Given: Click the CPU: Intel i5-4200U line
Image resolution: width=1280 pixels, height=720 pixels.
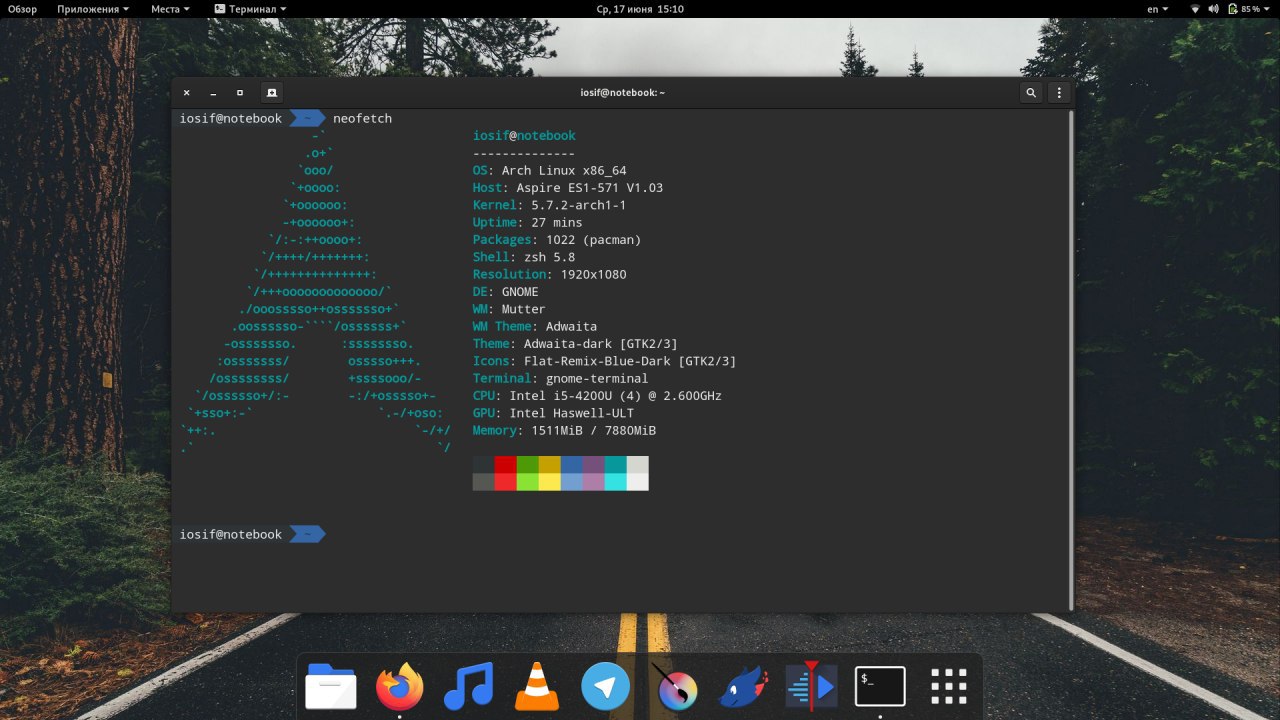Looking at the screenshot, I should [x=597, y=396].
